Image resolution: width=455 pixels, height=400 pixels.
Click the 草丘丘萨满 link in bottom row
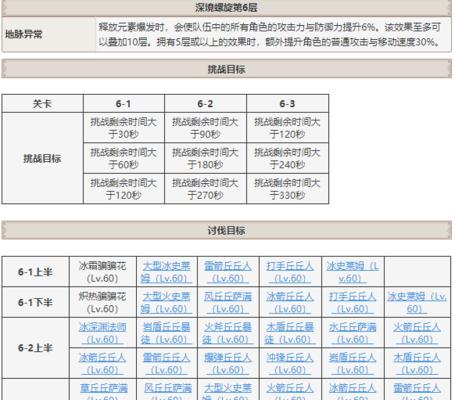103,392
